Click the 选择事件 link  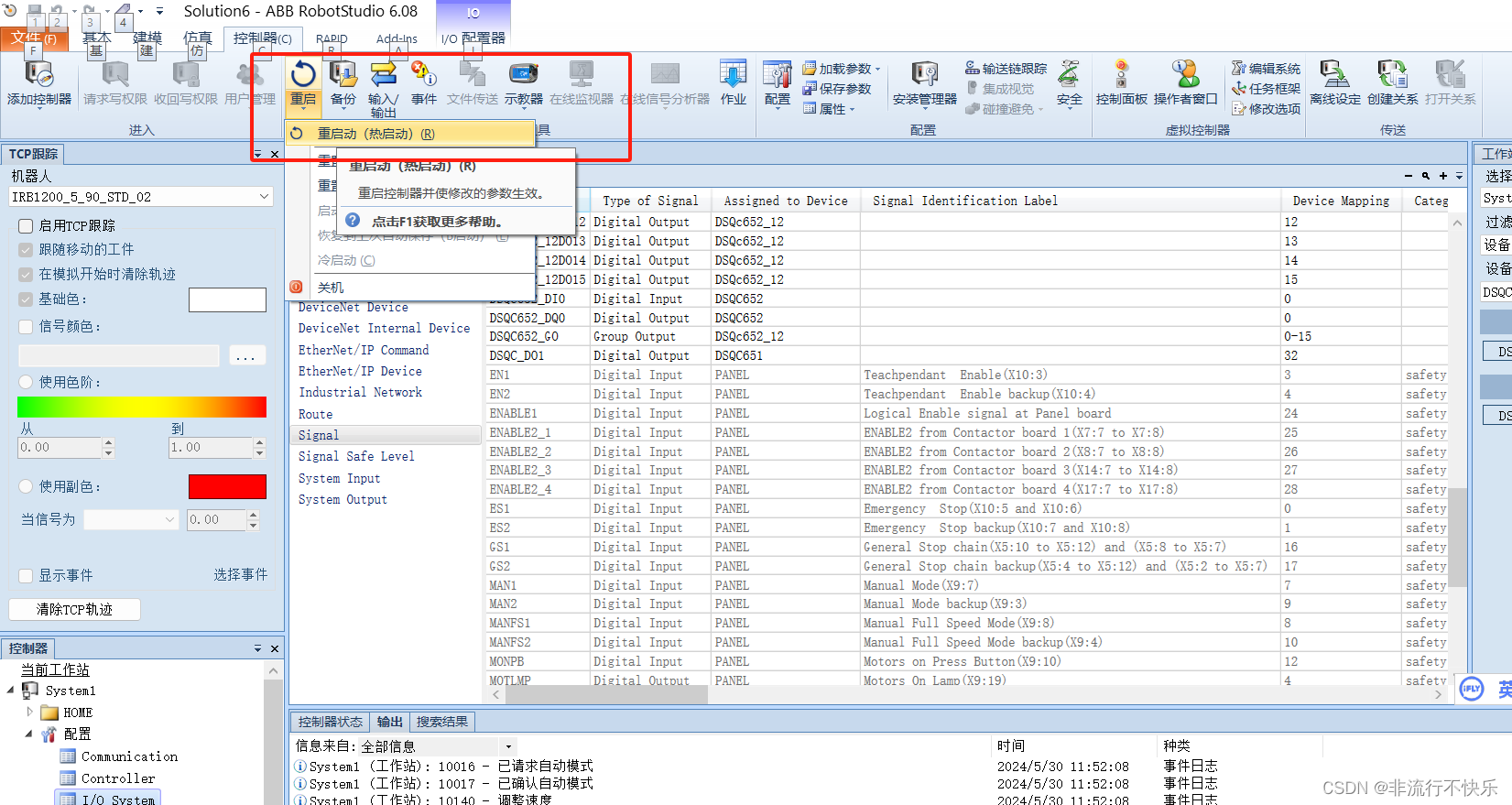241,575
